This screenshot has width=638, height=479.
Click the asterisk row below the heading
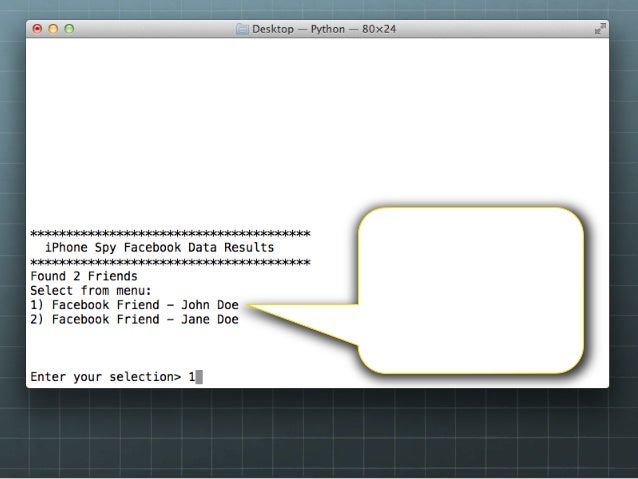[x=170, y=262]
